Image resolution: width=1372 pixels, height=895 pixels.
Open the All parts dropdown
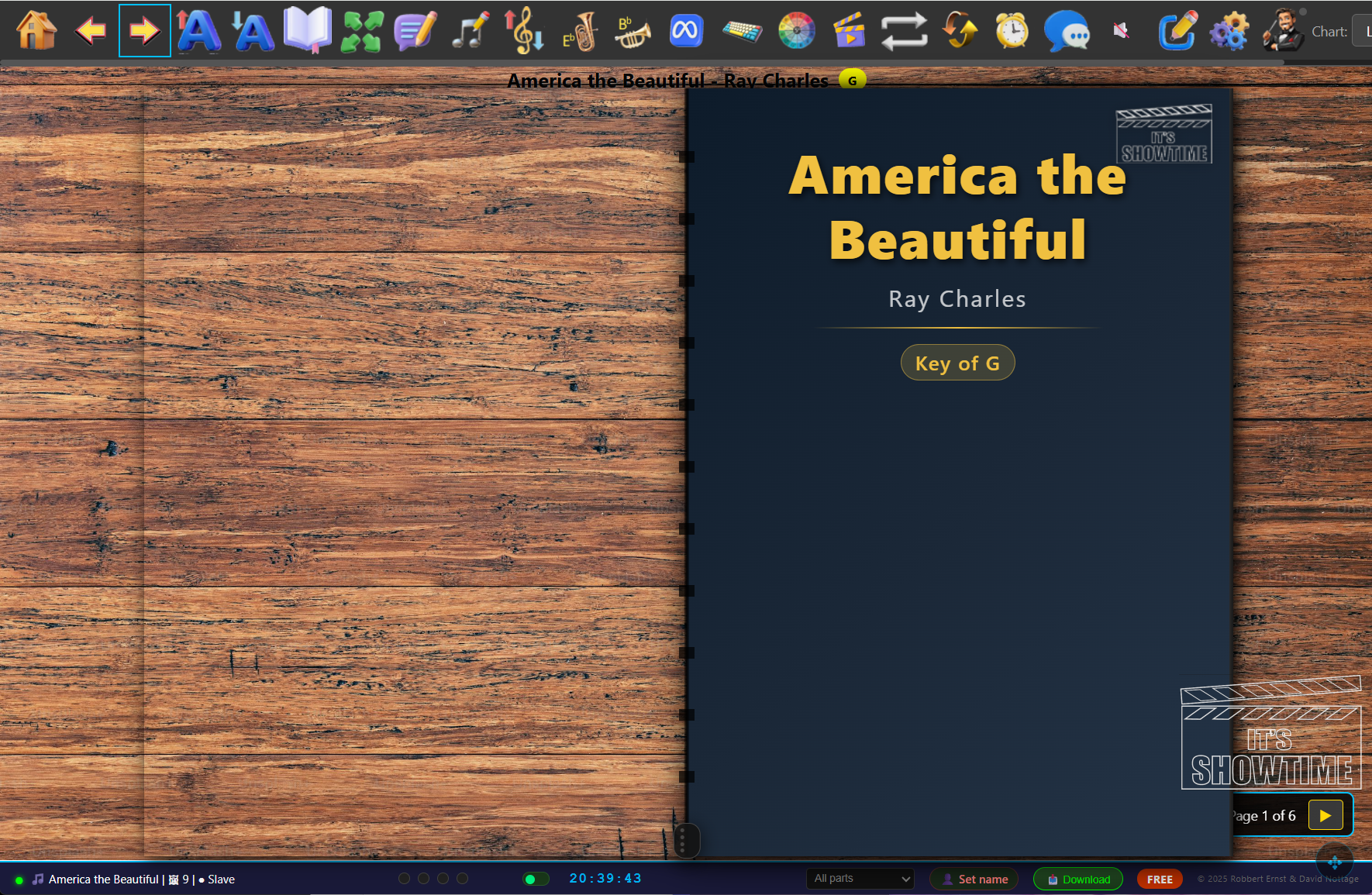coord(860,879)
